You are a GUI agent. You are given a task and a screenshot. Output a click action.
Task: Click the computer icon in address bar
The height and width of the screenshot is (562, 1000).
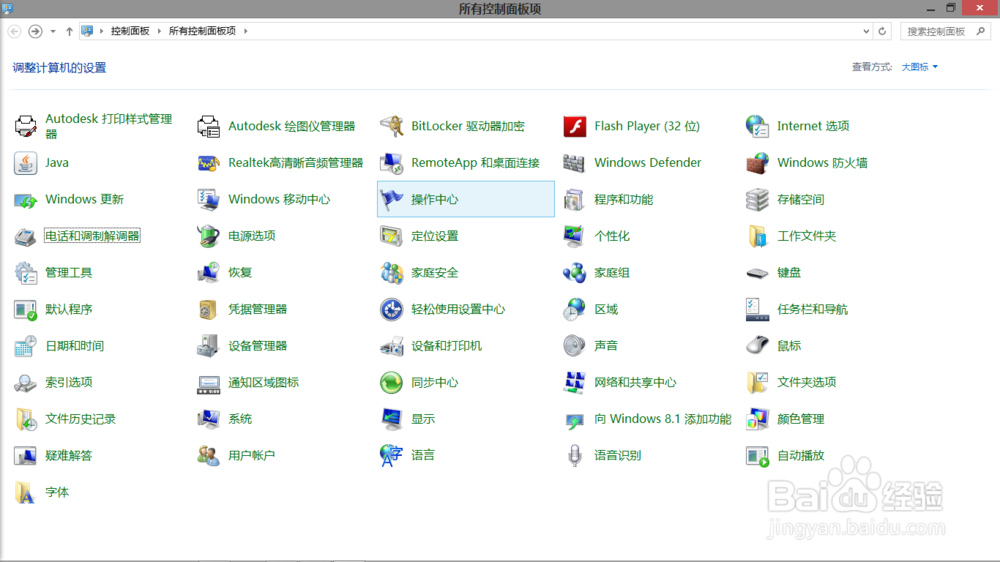coord(87,31)
